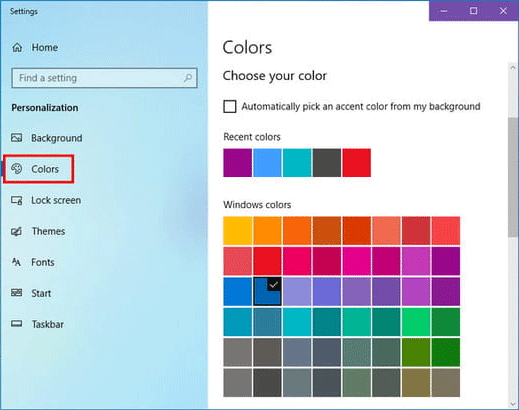Select purple swatch ending second row
The width and height of the screenshot is (519, 410).
(446, 261)
